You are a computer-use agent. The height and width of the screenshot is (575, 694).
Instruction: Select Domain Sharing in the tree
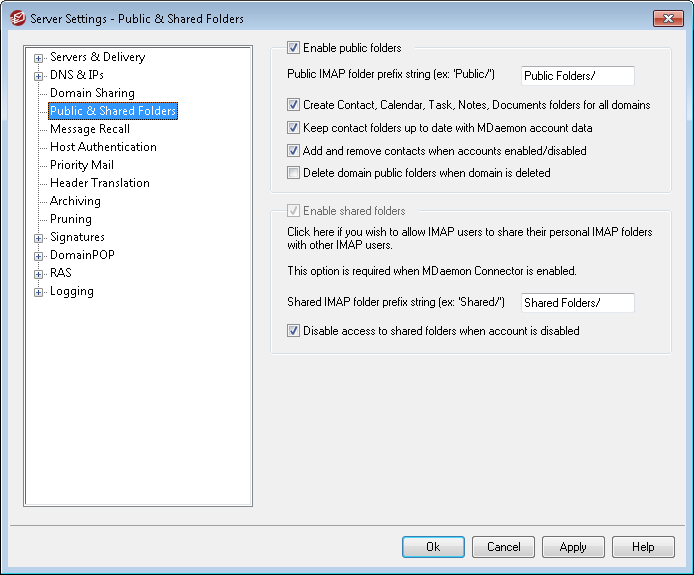[92, 93]
